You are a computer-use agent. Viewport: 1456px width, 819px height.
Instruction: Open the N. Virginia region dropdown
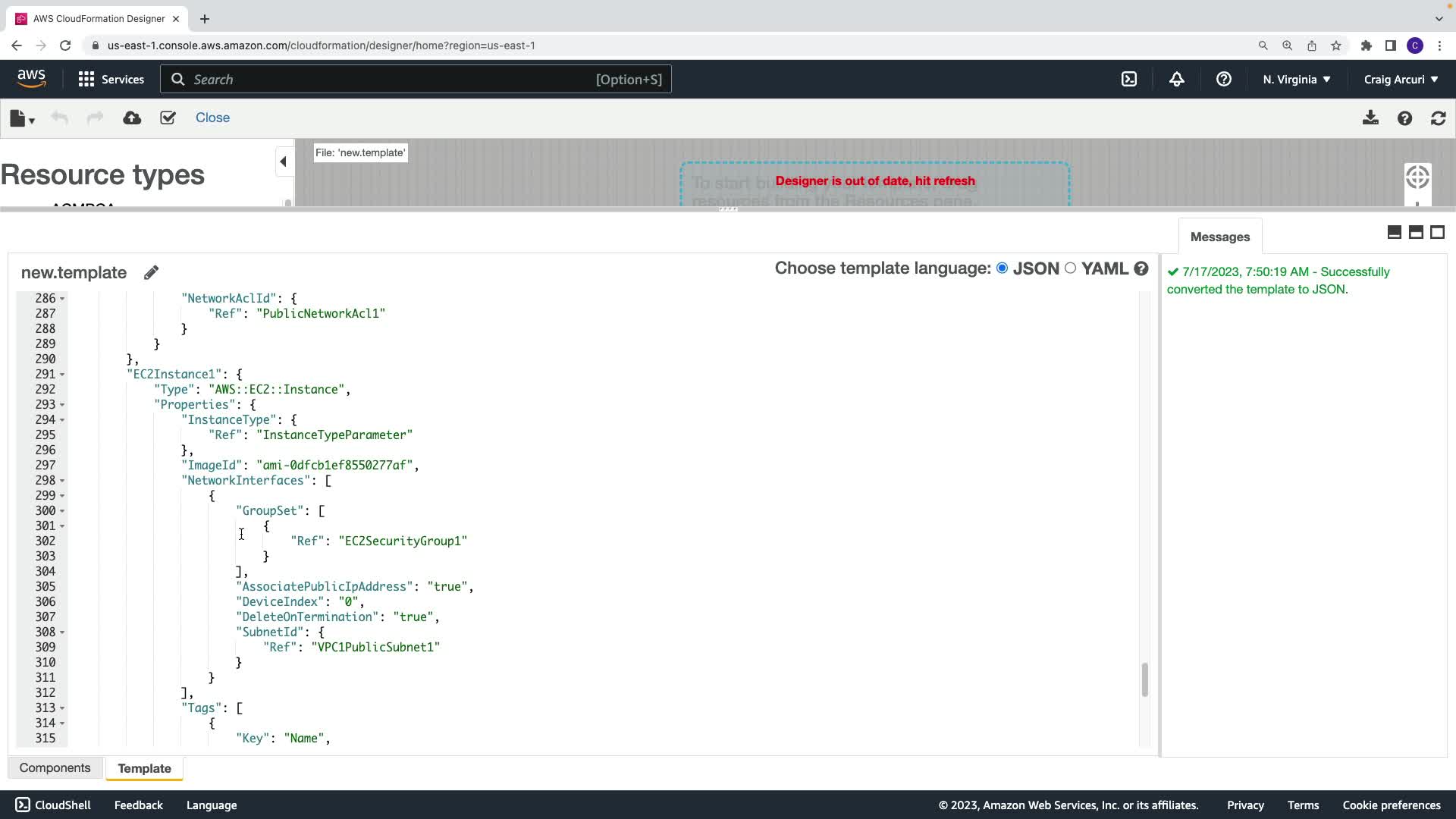click(1296, 79)
